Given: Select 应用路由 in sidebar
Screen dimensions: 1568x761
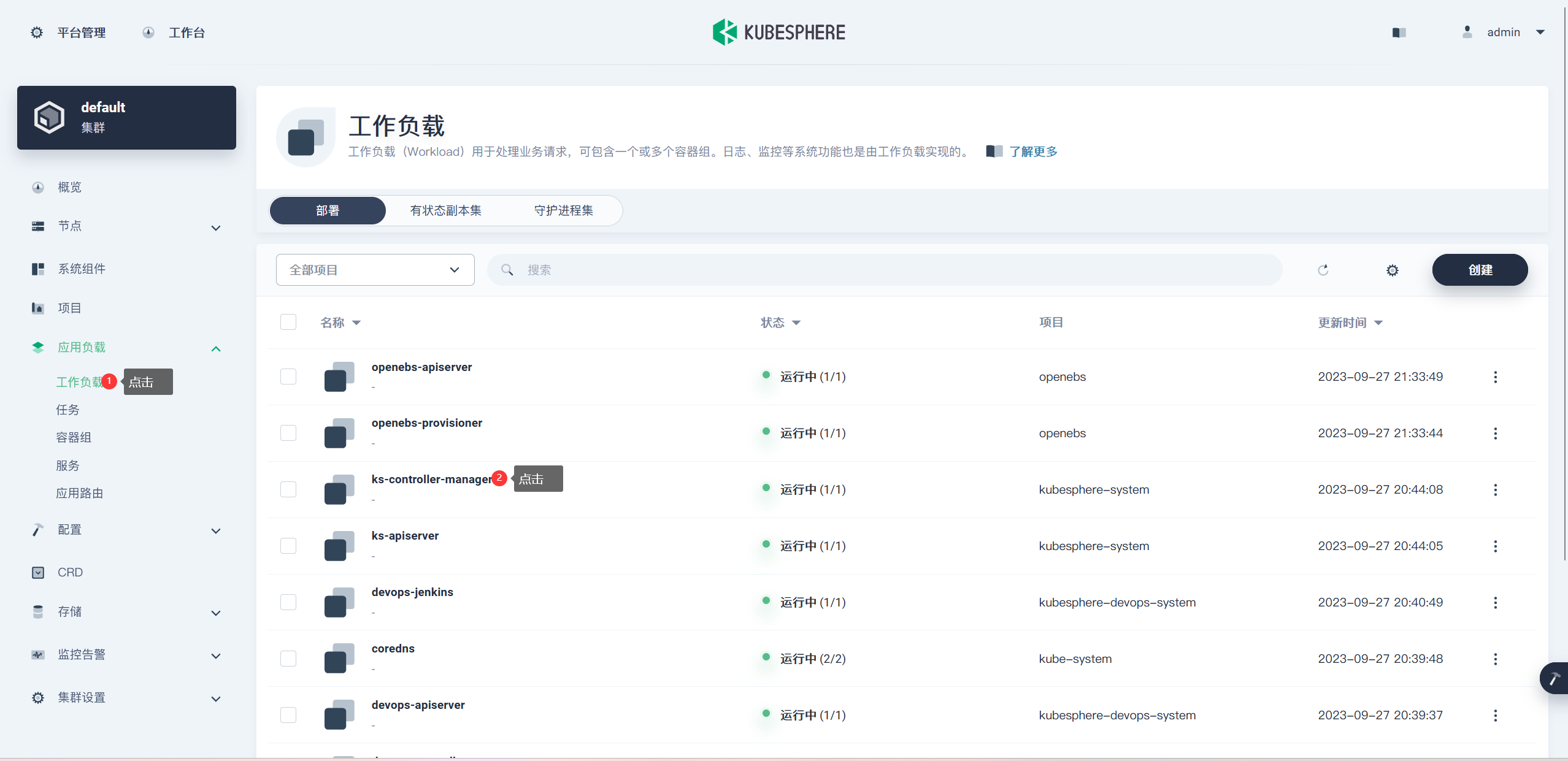Looking at the screenshot, I should click(79, 493).
